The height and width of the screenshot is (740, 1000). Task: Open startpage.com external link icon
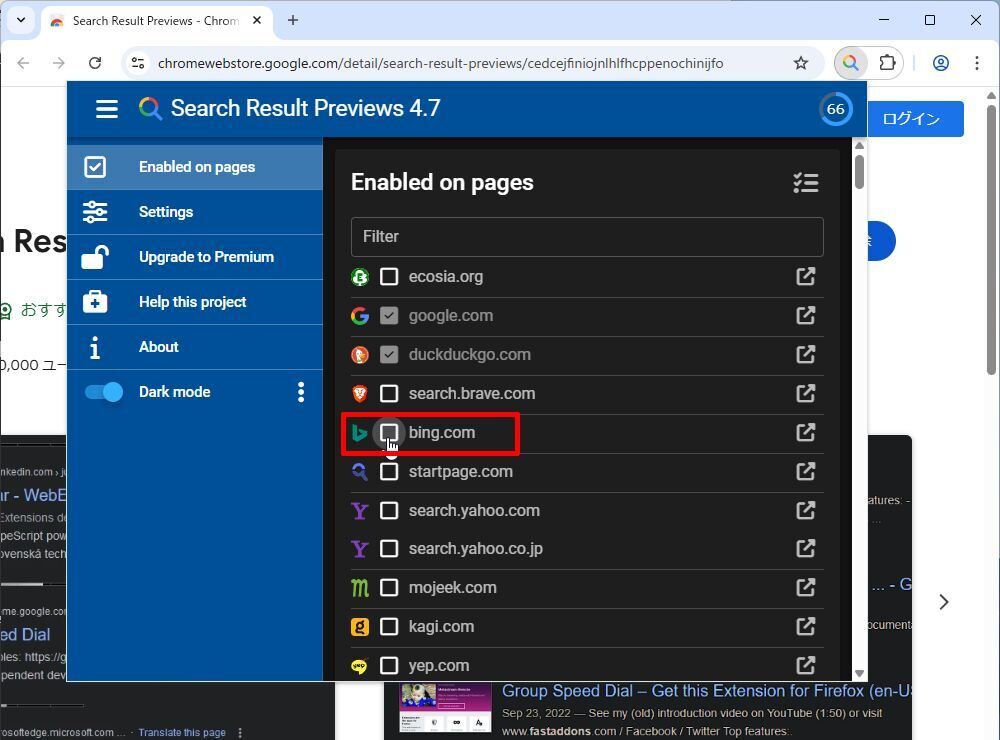coord(805,471)
